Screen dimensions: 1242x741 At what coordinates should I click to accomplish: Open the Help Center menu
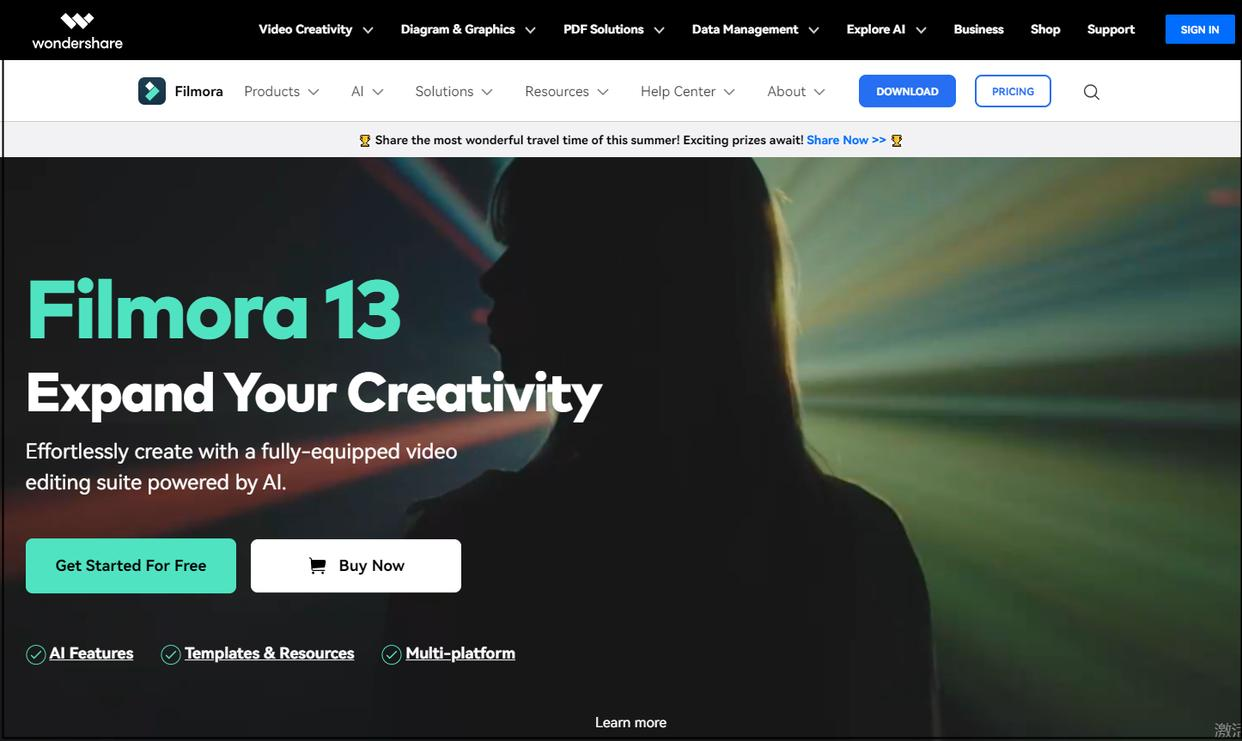[688, 91]
